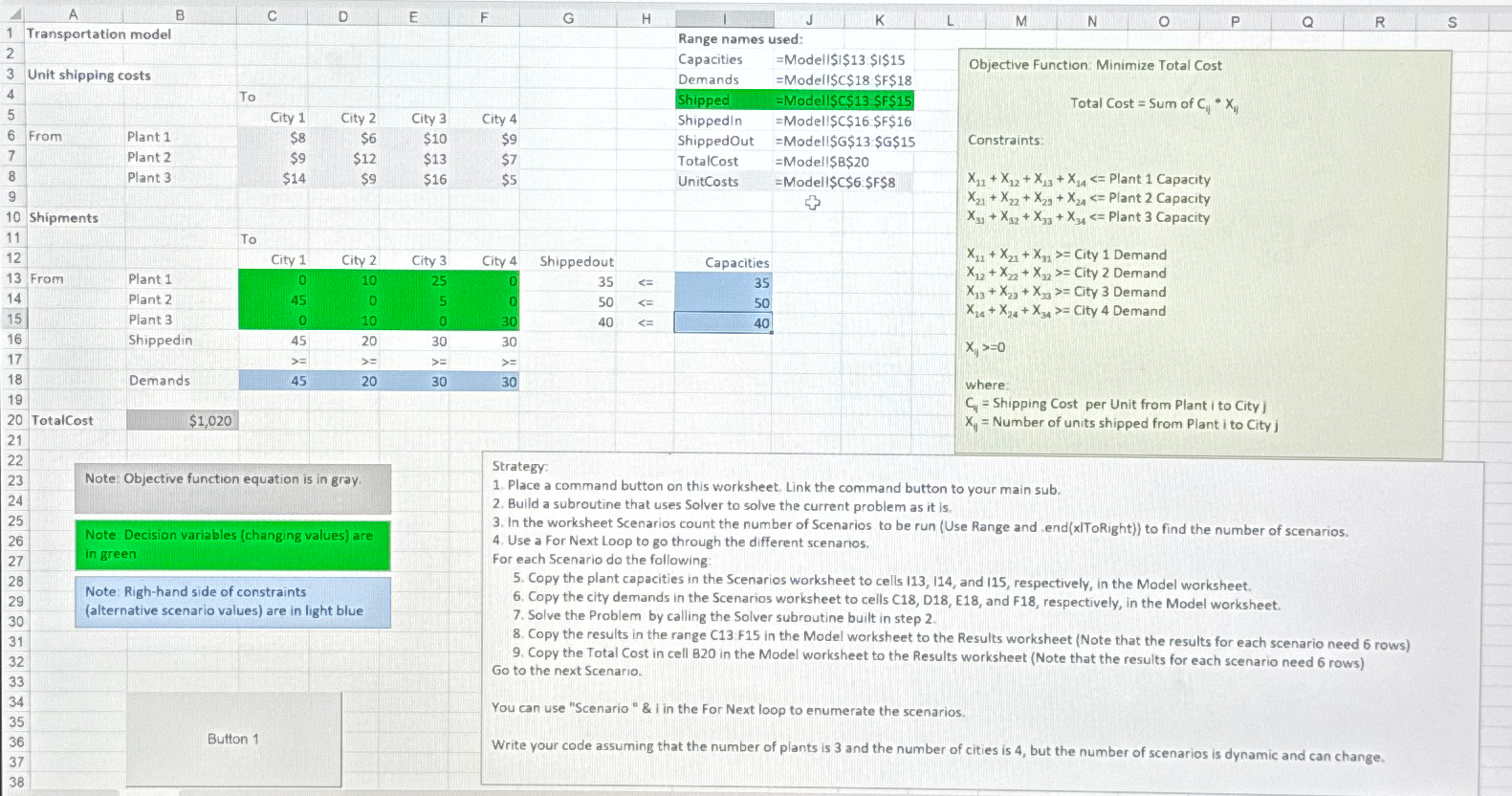This screenshot has height=796, width=1512.
Task: Select the ShippedIn entry in range names list
Action: click(x=710, y=121)
